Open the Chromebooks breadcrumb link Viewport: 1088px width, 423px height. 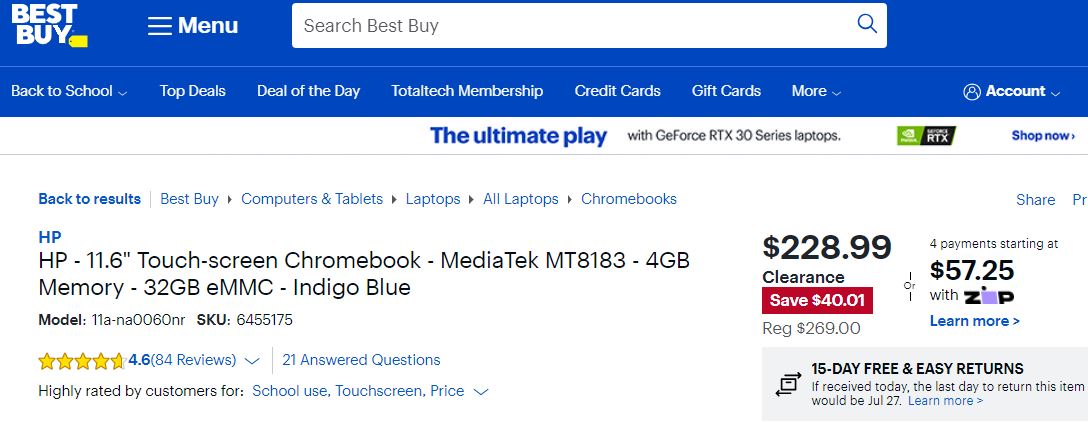coord(629,199)
